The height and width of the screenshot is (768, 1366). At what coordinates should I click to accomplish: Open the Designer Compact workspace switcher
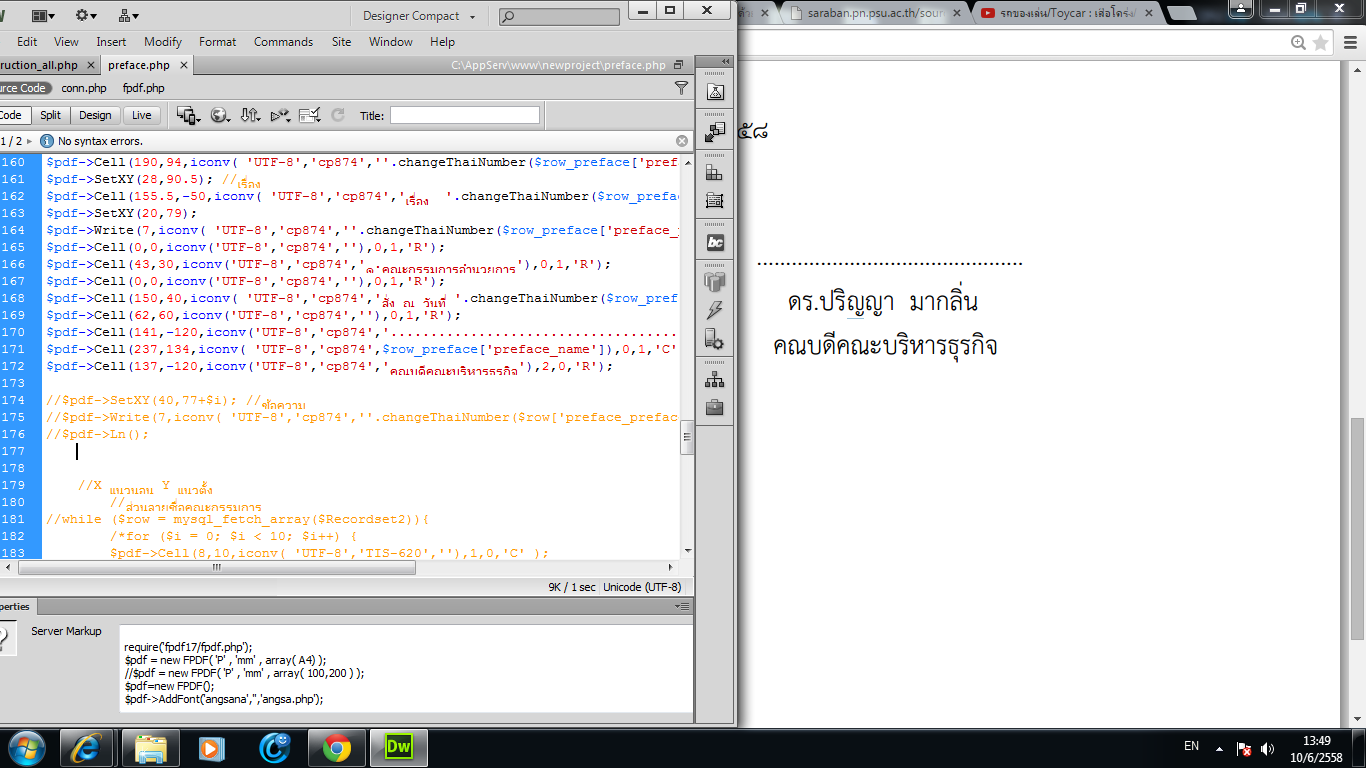[419, 16]
